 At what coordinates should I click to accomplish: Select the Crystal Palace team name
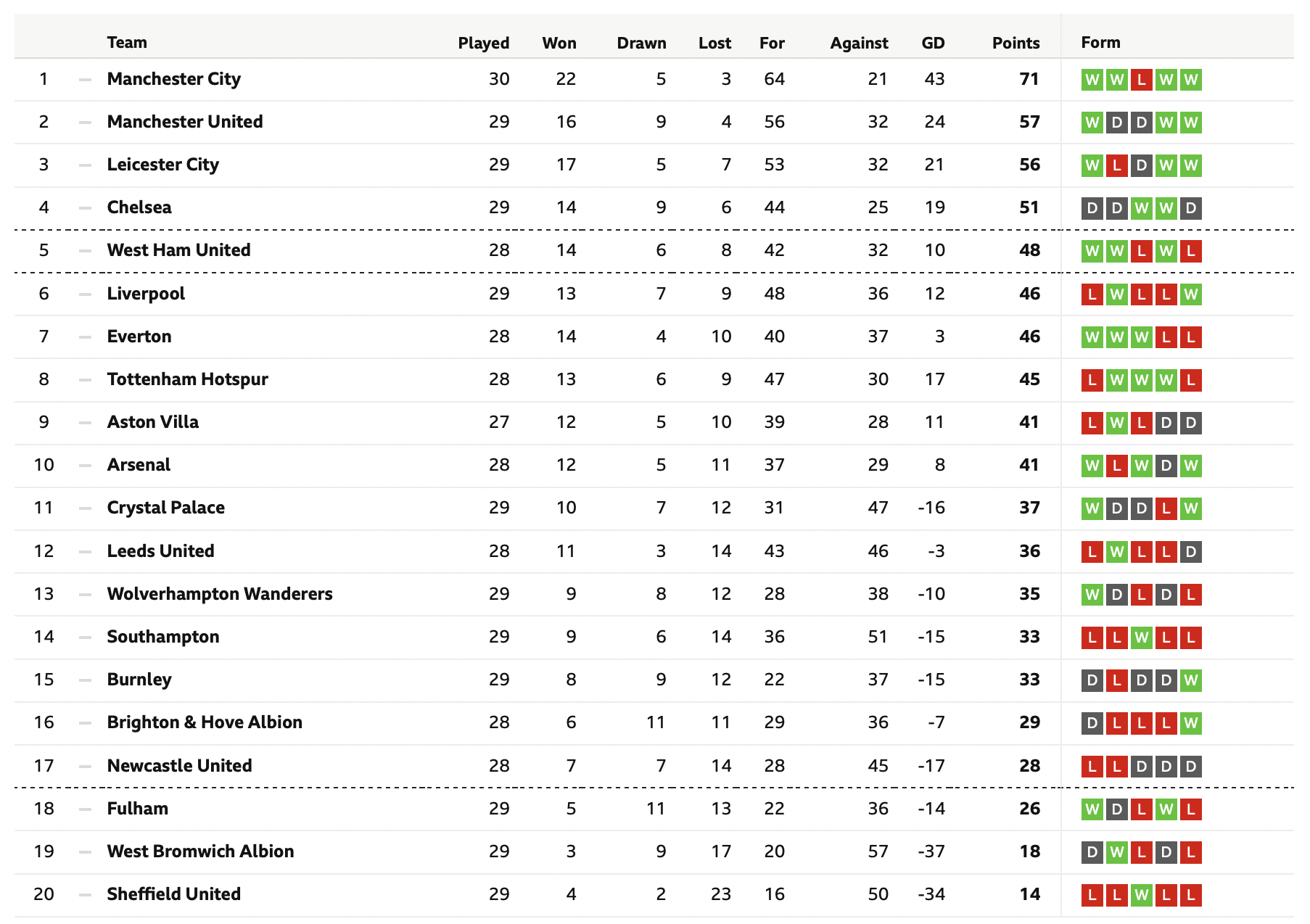tap(165, 508)
